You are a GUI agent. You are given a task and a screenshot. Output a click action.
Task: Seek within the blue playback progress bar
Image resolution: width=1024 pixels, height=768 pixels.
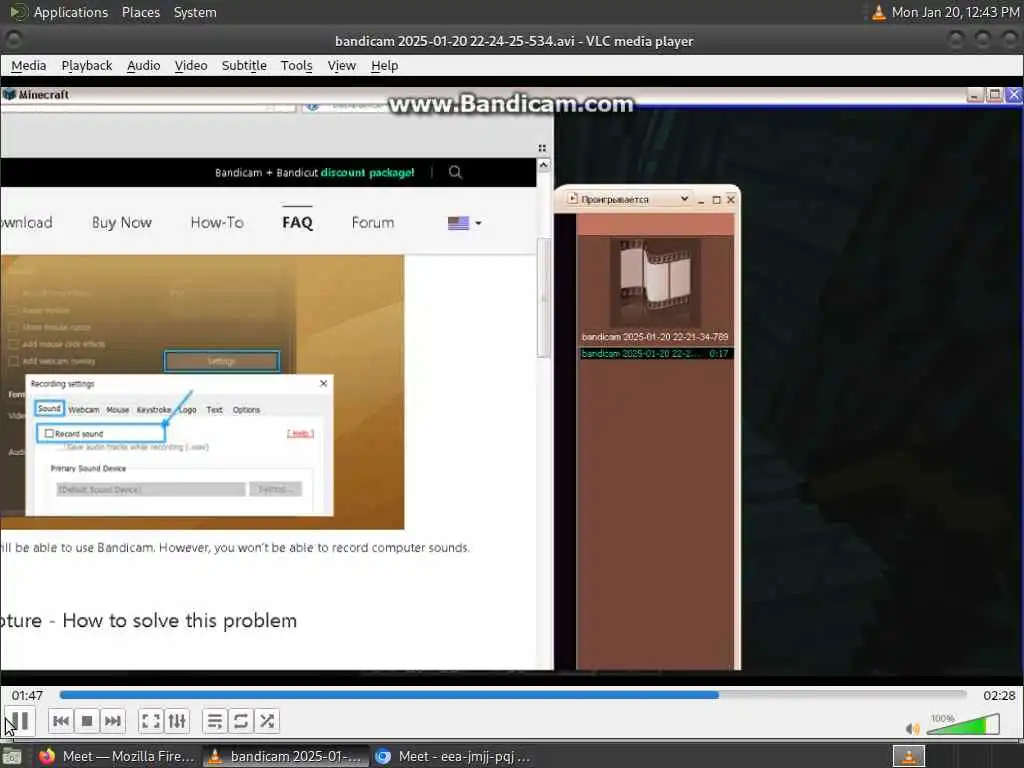coord(513,695)
